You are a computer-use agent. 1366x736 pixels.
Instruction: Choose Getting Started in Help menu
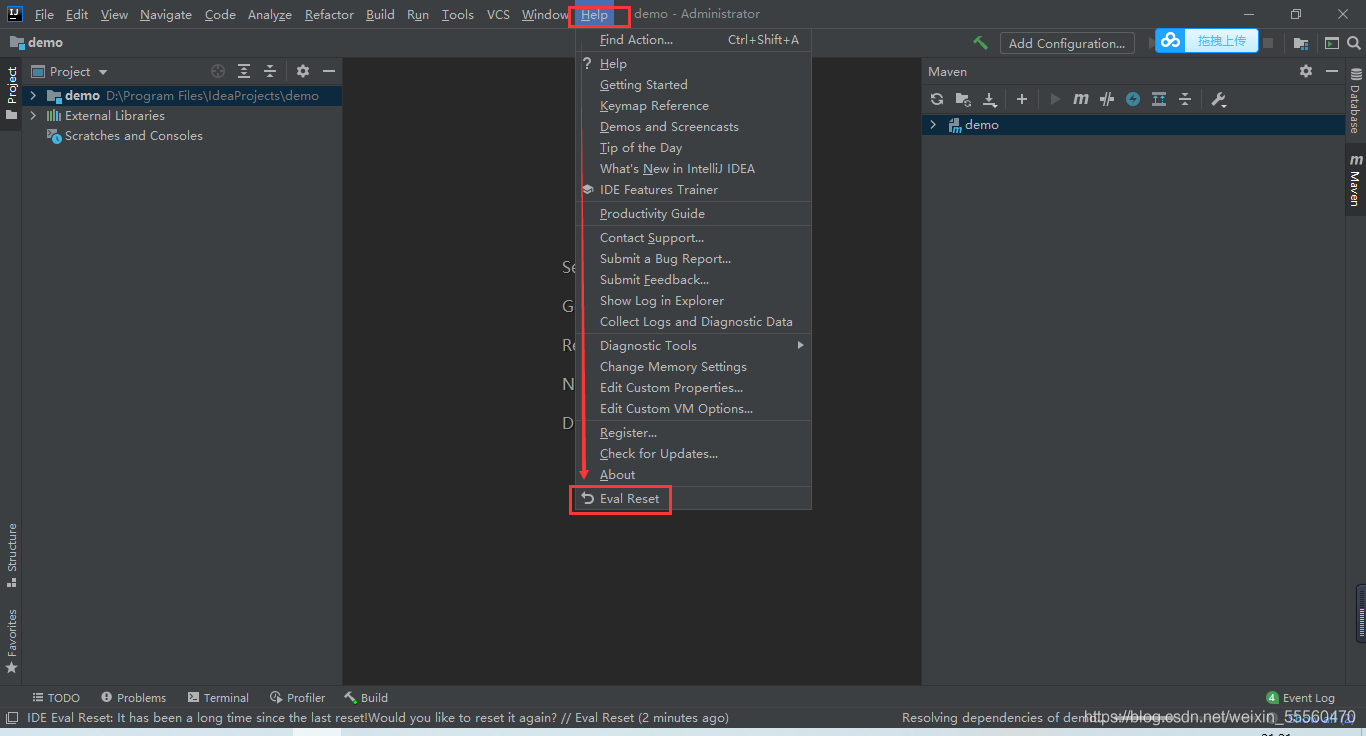693,85
